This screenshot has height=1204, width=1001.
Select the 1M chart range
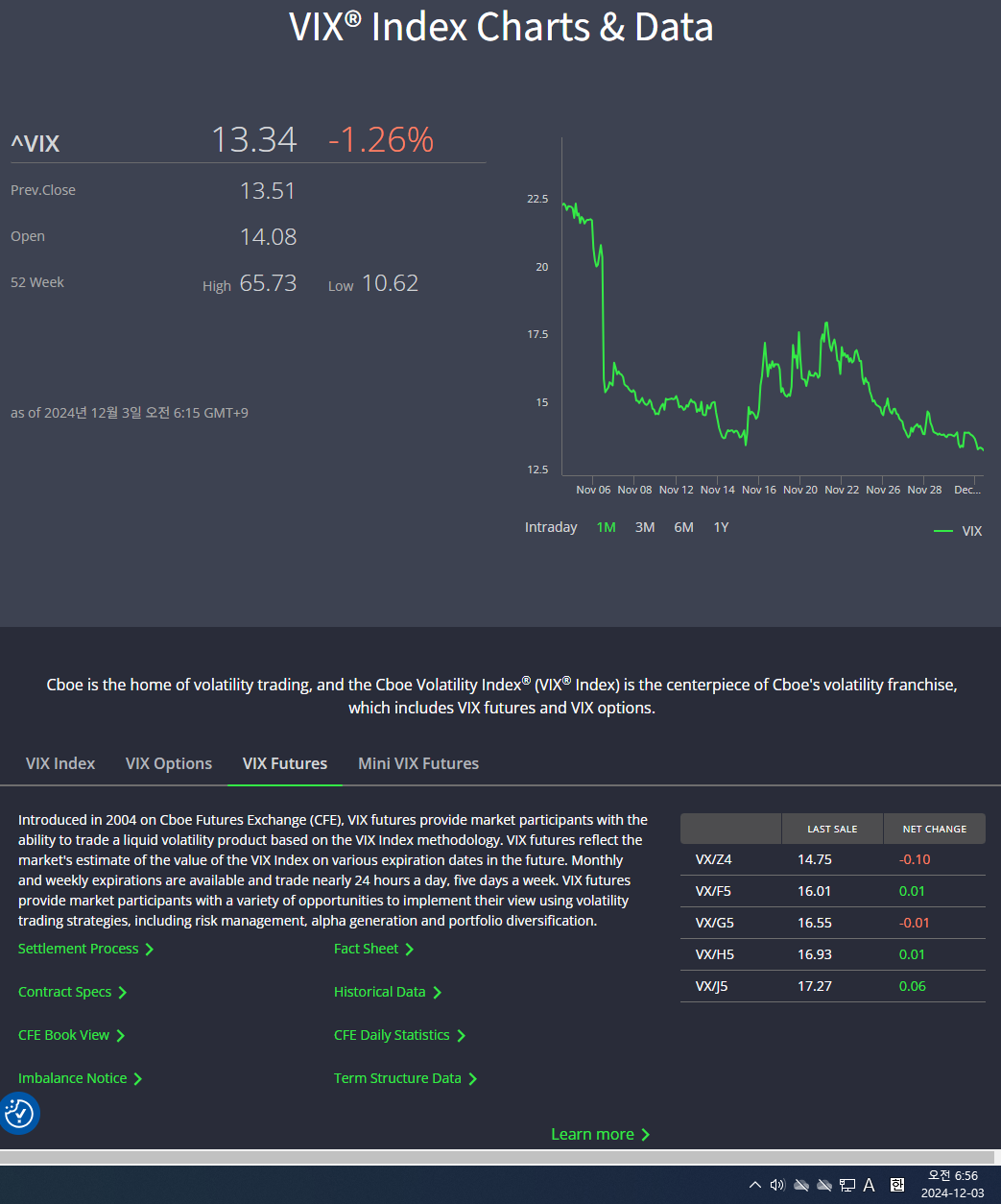coord(606,527)
